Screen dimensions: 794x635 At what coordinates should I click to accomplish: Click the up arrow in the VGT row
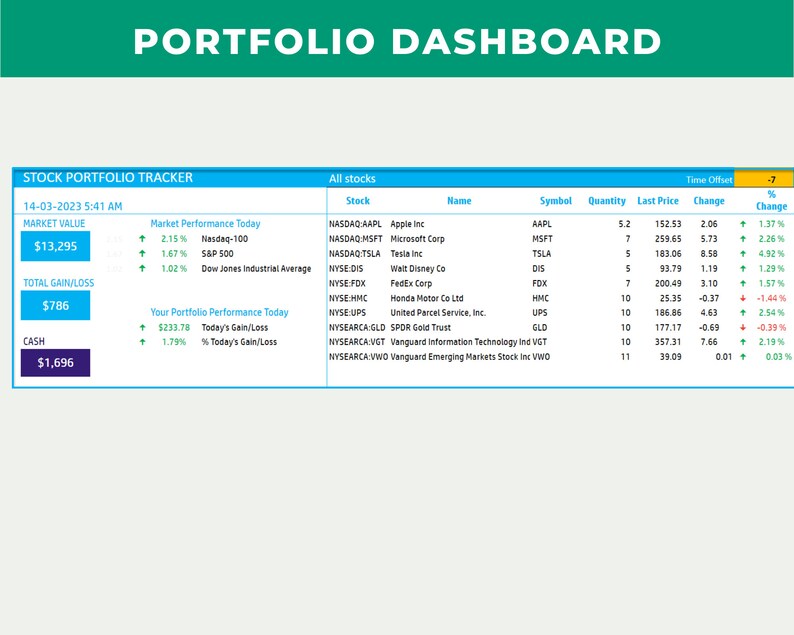[x=743, y=342]
